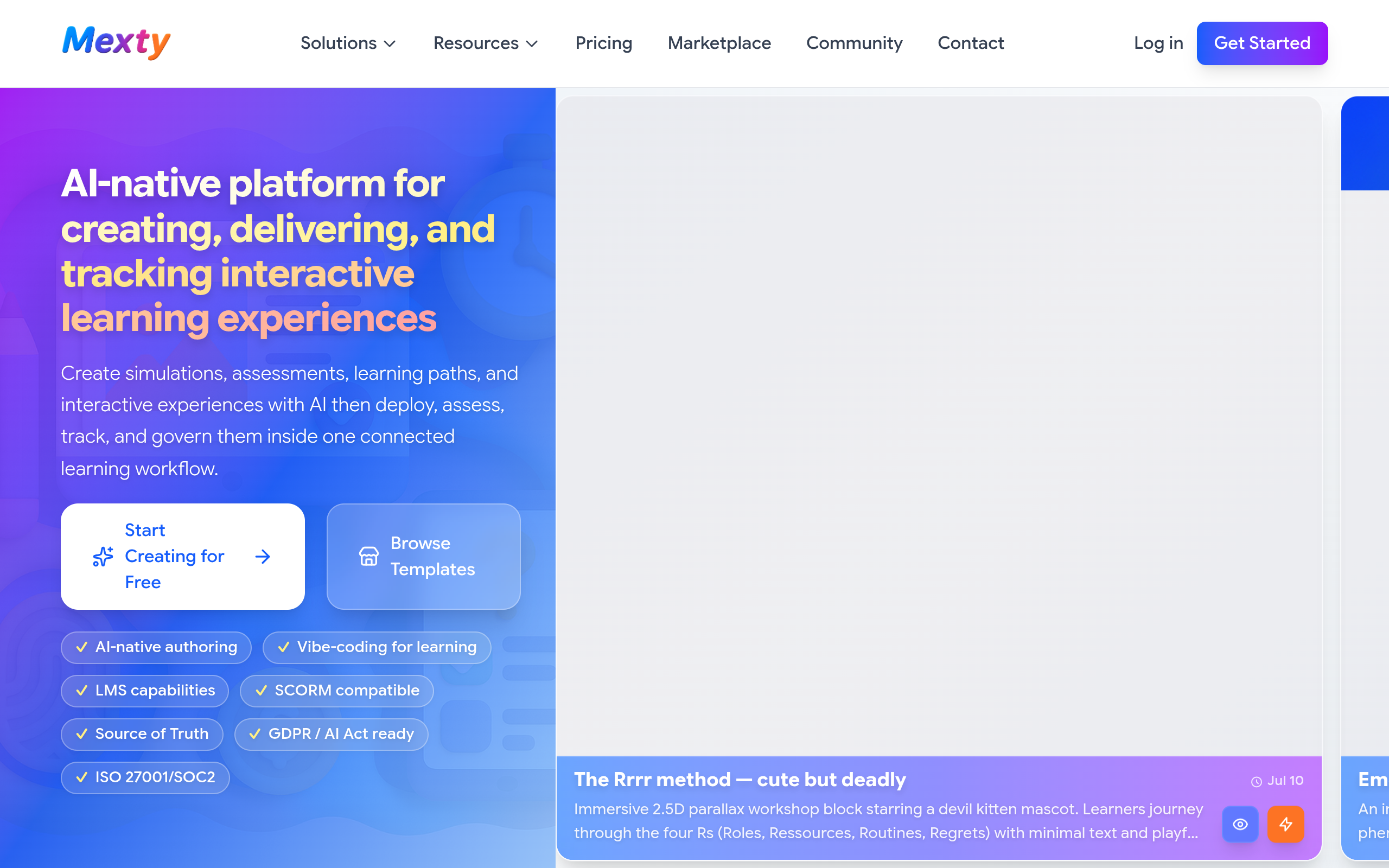Viewport: 1389px width, 868px height.
Task: Click arrow icon on Start Creating button
Action: click(263, 556)
